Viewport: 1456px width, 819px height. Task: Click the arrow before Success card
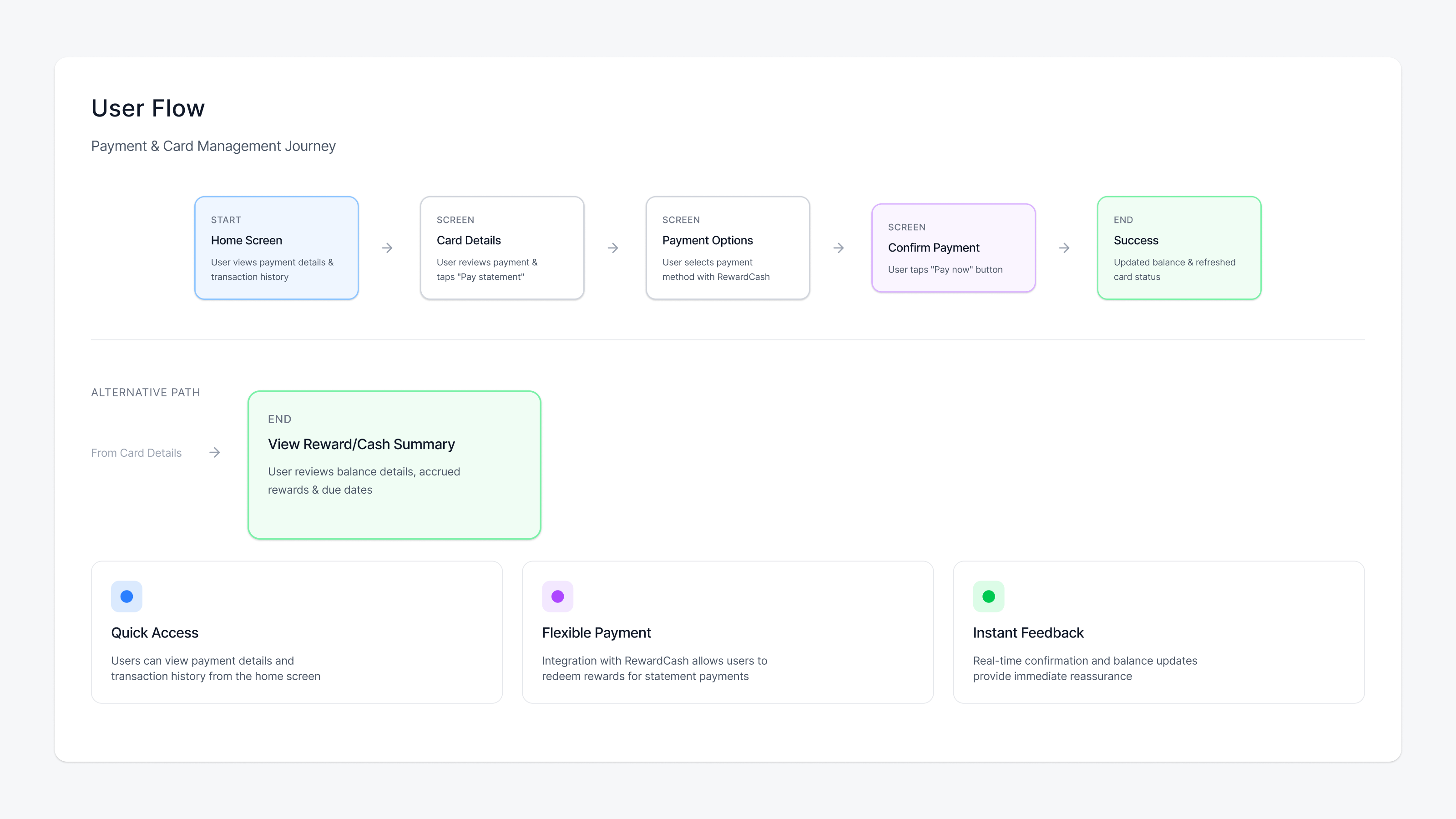click(1064, 248)
